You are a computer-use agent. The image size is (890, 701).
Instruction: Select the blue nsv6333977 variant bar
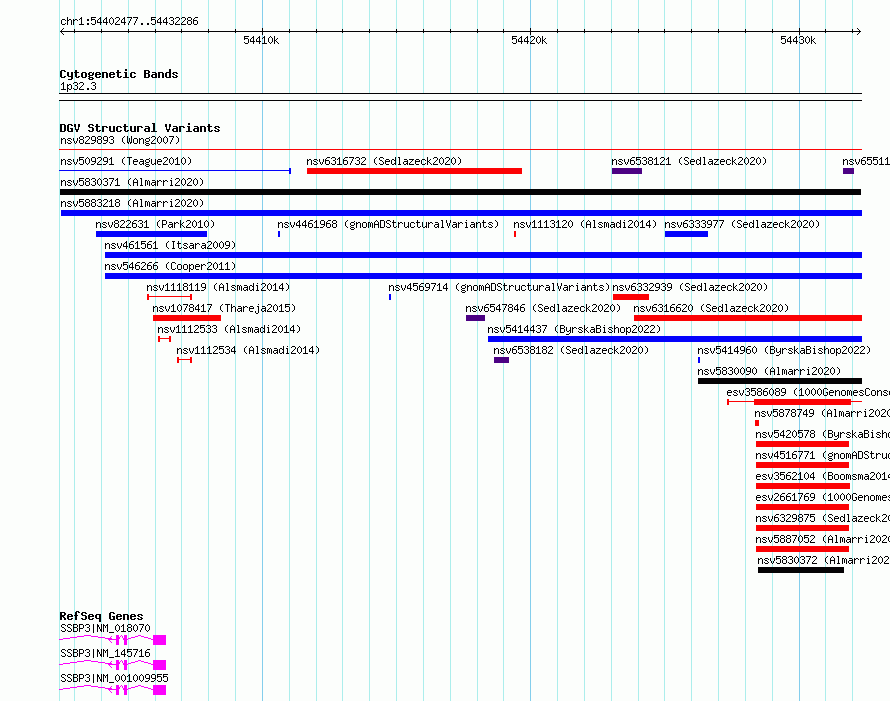686,234
